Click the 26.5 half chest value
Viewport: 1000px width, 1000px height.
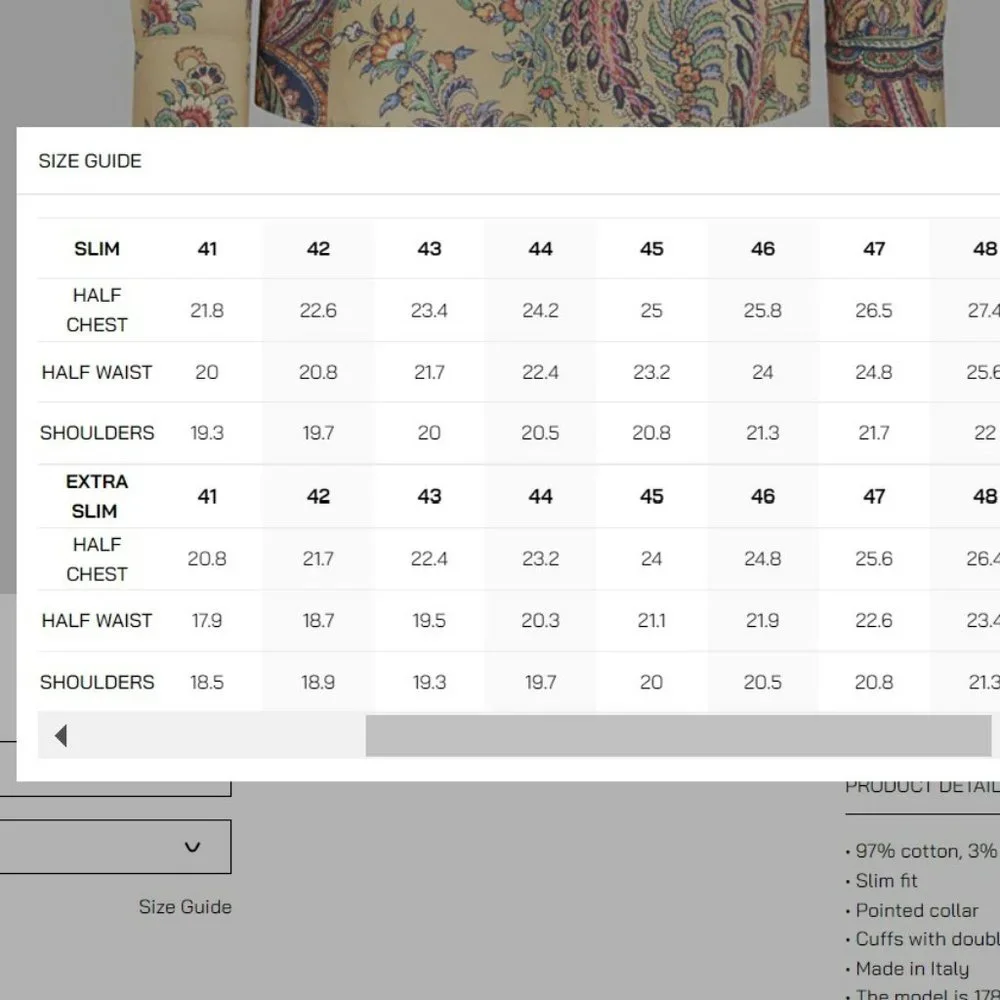click(873, 310)
